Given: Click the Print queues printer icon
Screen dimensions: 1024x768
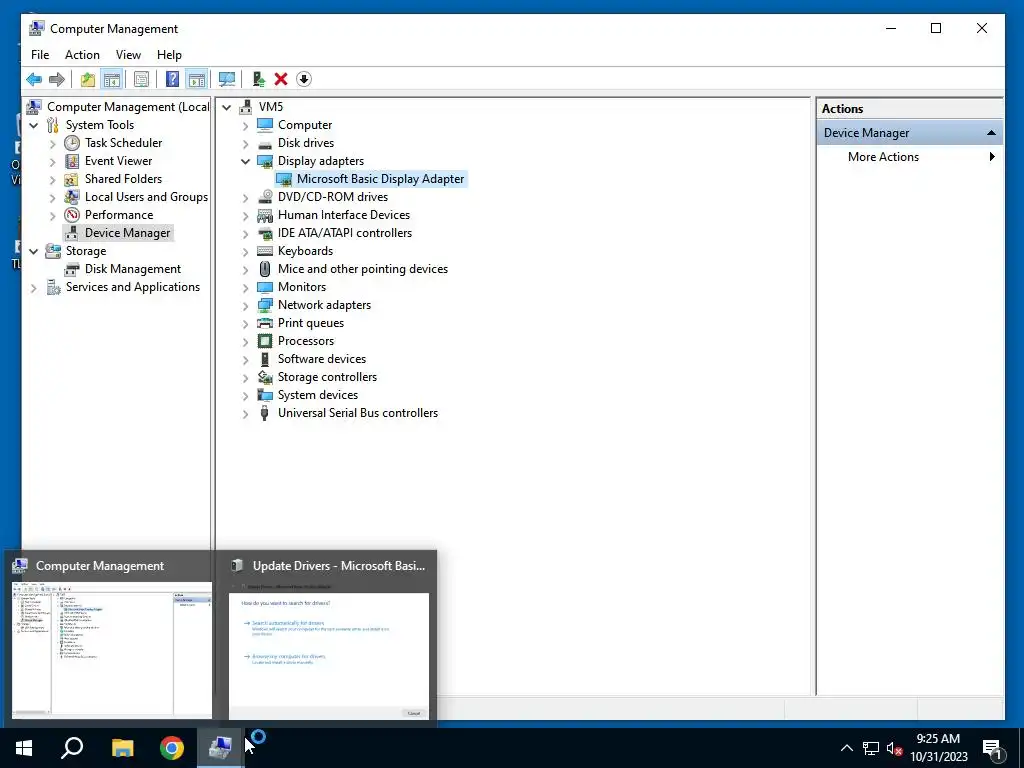Looking at the screenshot, I should click(264, 323).
